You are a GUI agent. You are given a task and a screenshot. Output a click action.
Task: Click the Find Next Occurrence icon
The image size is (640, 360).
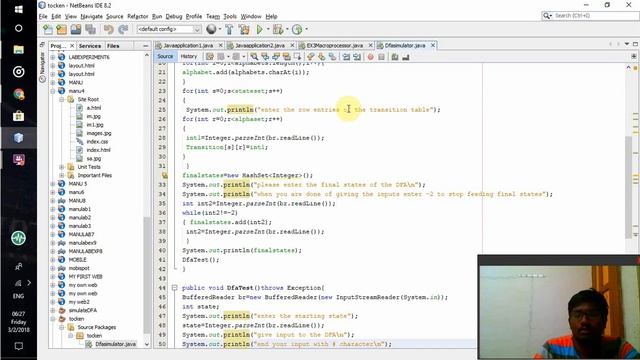(276, 57)
